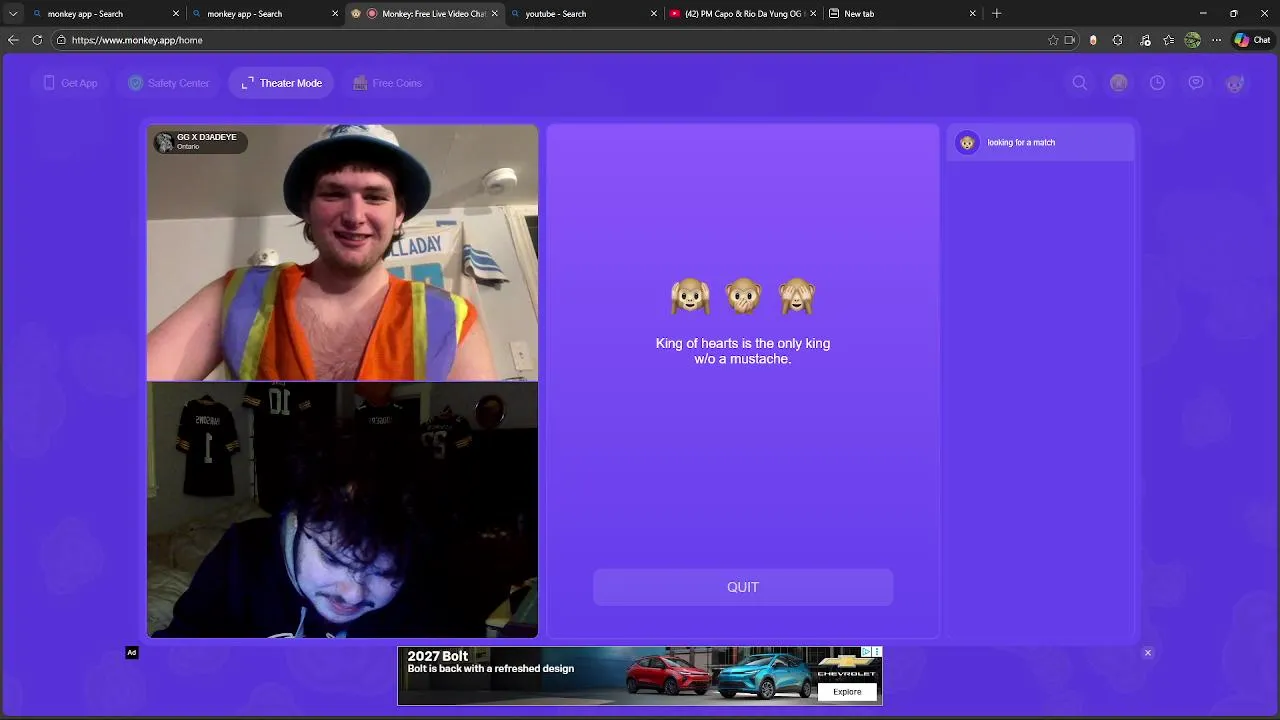Switch to the youtube - Search tab
This screenshot has width=1280, height=720.
584,14
